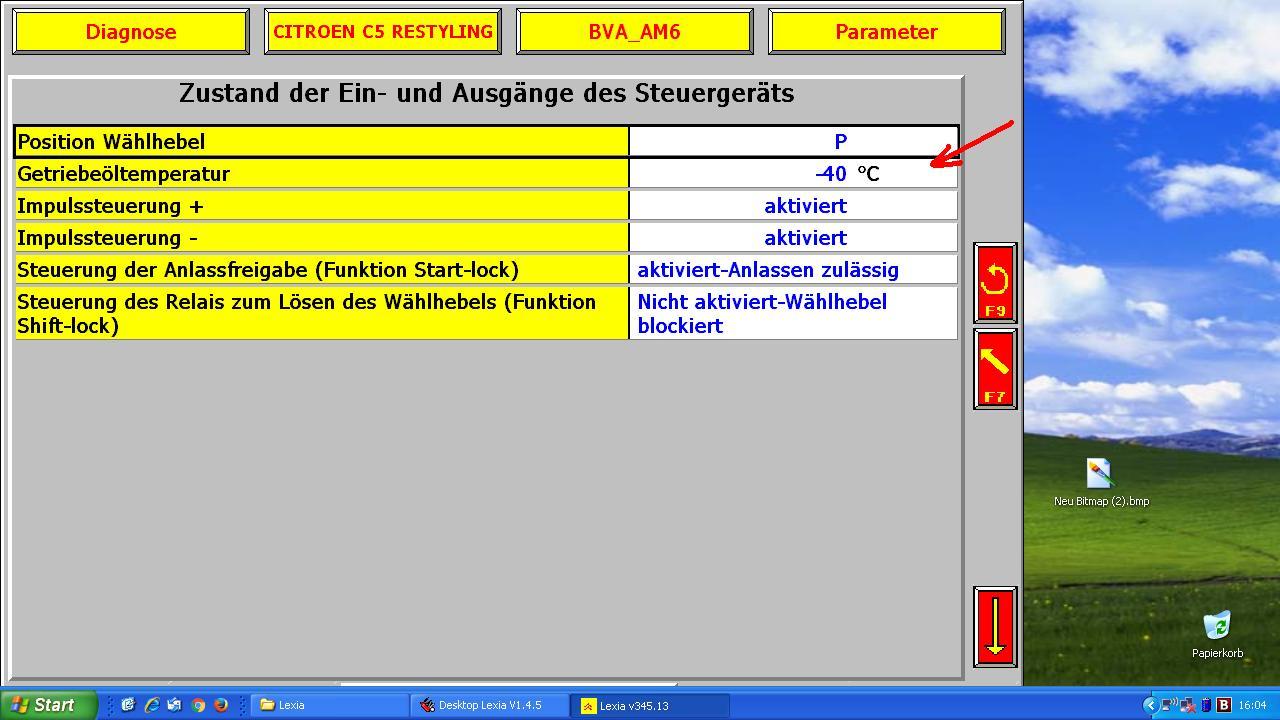Click the battery tray icon
The height and width of the screenshot is (720, 1280).
click(x=1205, y=705)
